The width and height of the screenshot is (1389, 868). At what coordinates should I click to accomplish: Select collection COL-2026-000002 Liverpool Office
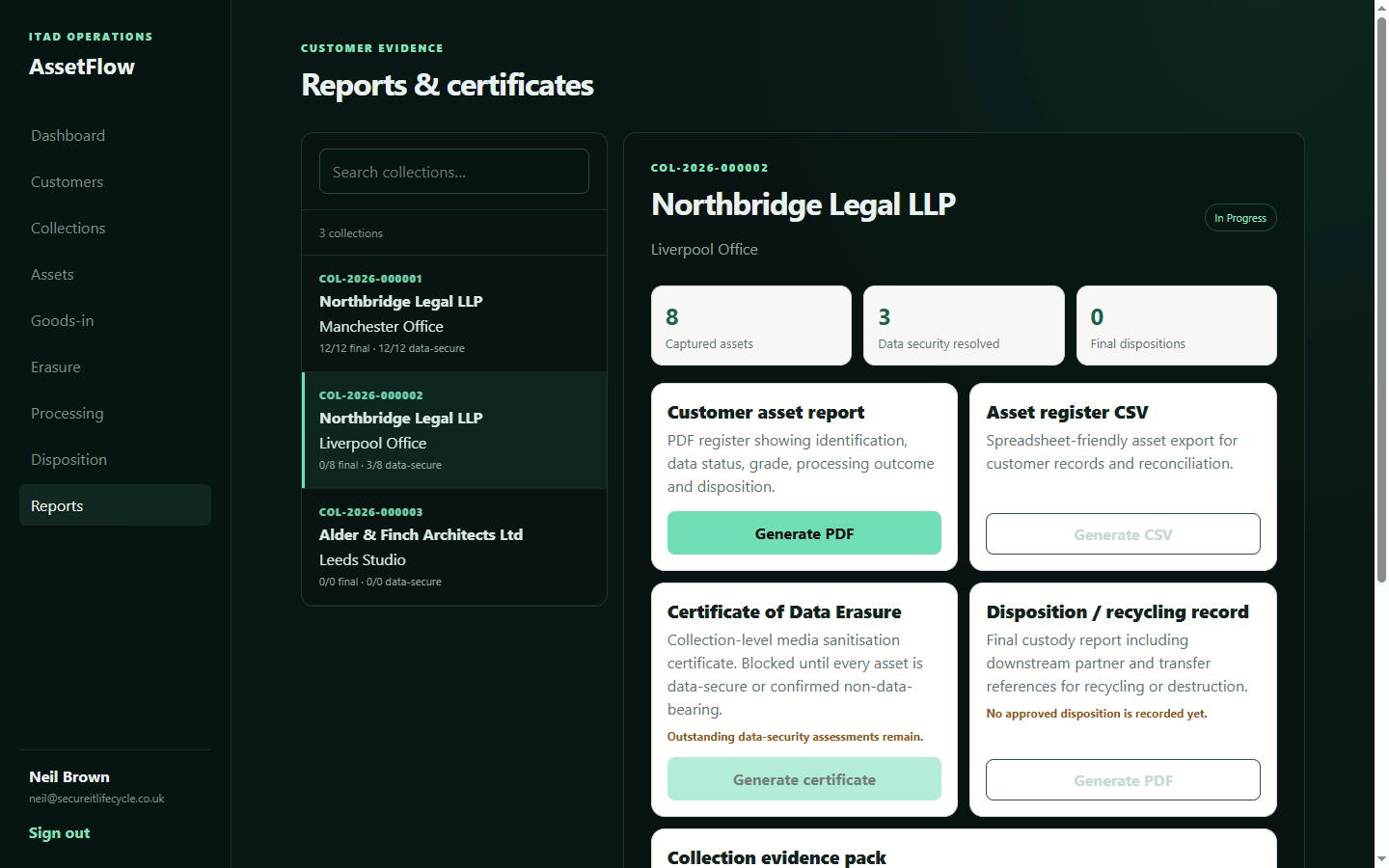pyautogui.click(x=454, y=430)
